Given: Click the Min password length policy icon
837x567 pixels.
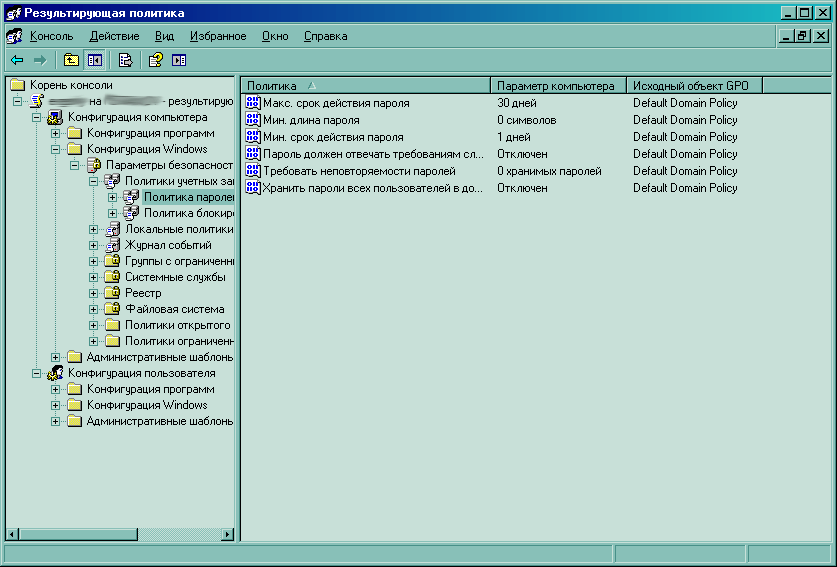Looking at the screenshot, I should pyautogui.click(x=252, y=120).
